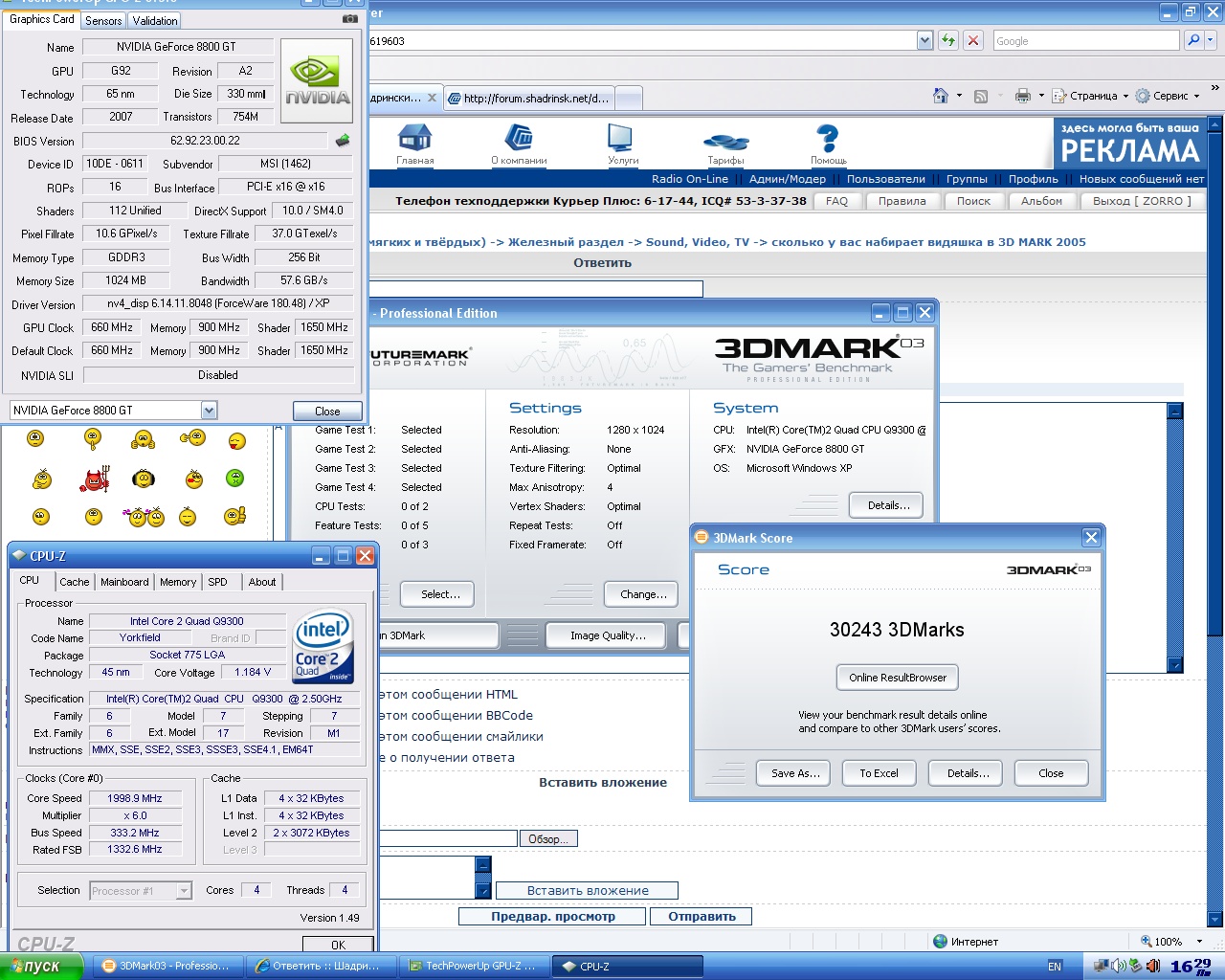Viewport: 1225px width, 980px height.
Task: Click Online ResultBrowser in 3DMark Score window
Action: point(898,678)
